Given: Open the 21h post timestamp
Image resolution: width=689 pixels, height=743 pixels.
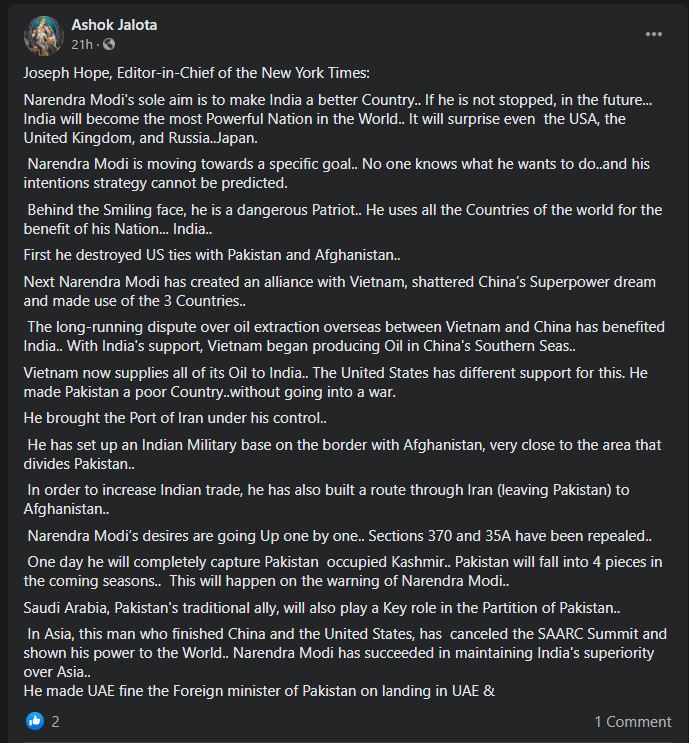Looking at the screenshot, I should click(x=82, y=45).
